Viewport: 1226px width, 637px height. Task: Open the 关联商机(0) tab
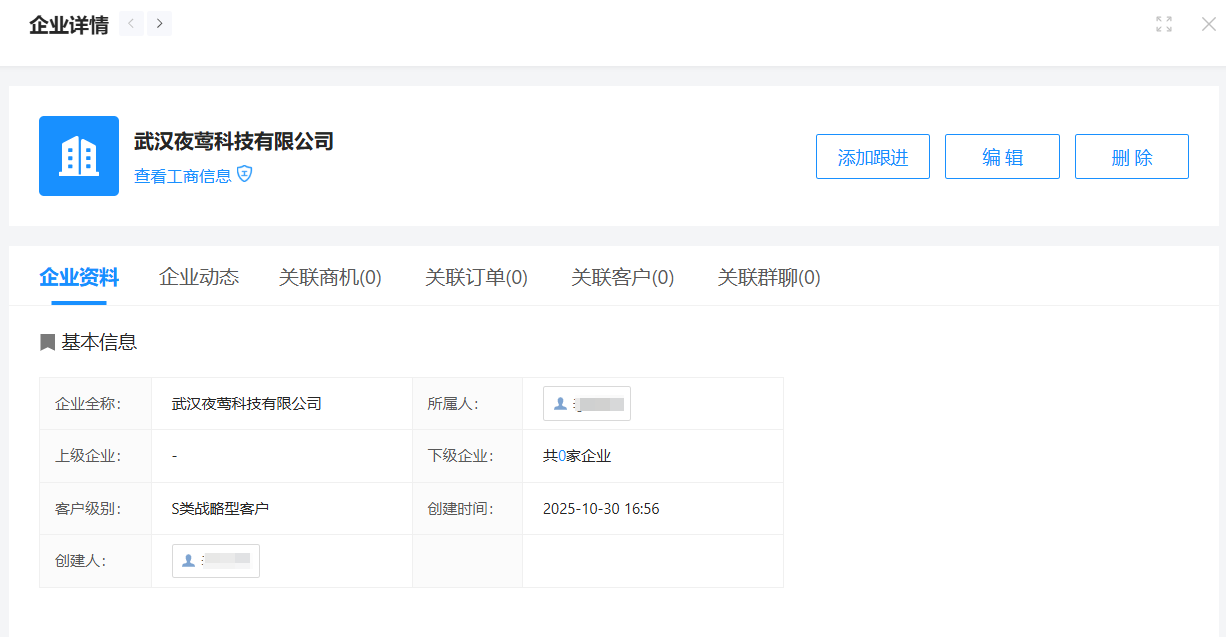click(x=330, y=277)
